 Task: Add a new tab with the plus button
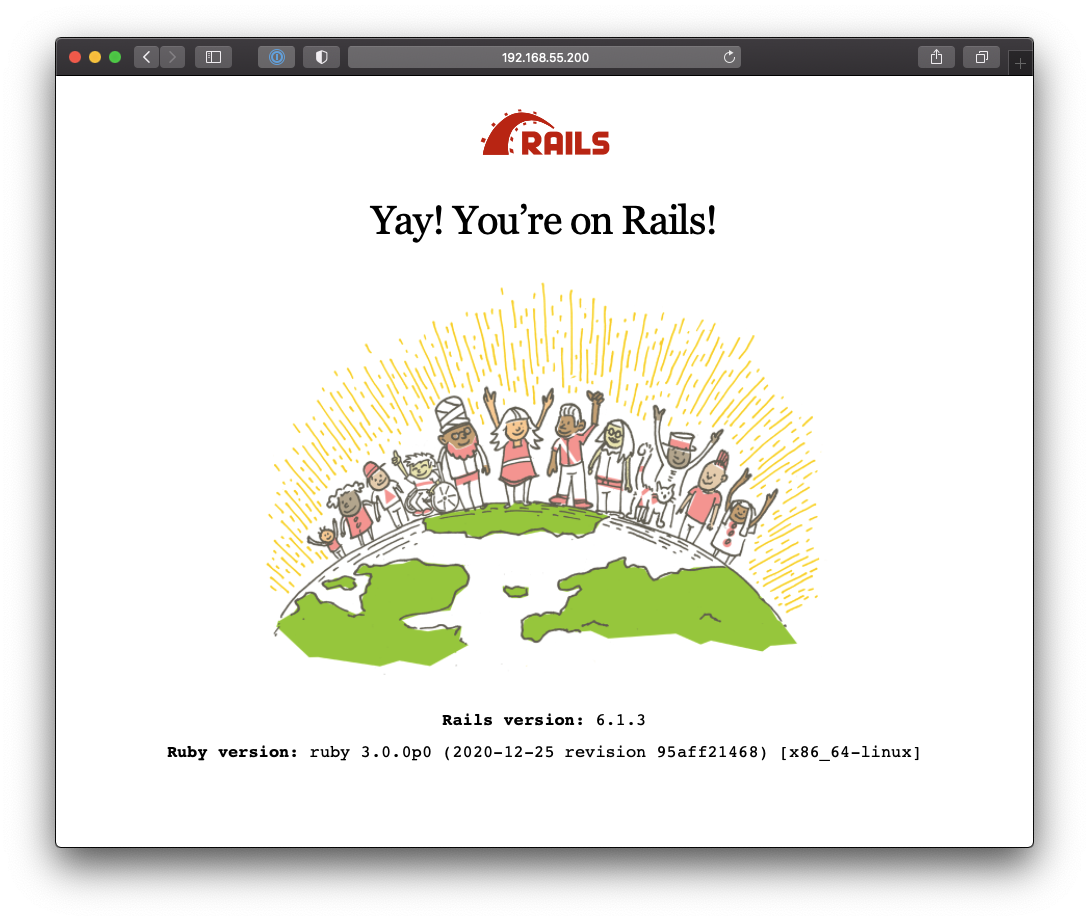click(1020, 63)
